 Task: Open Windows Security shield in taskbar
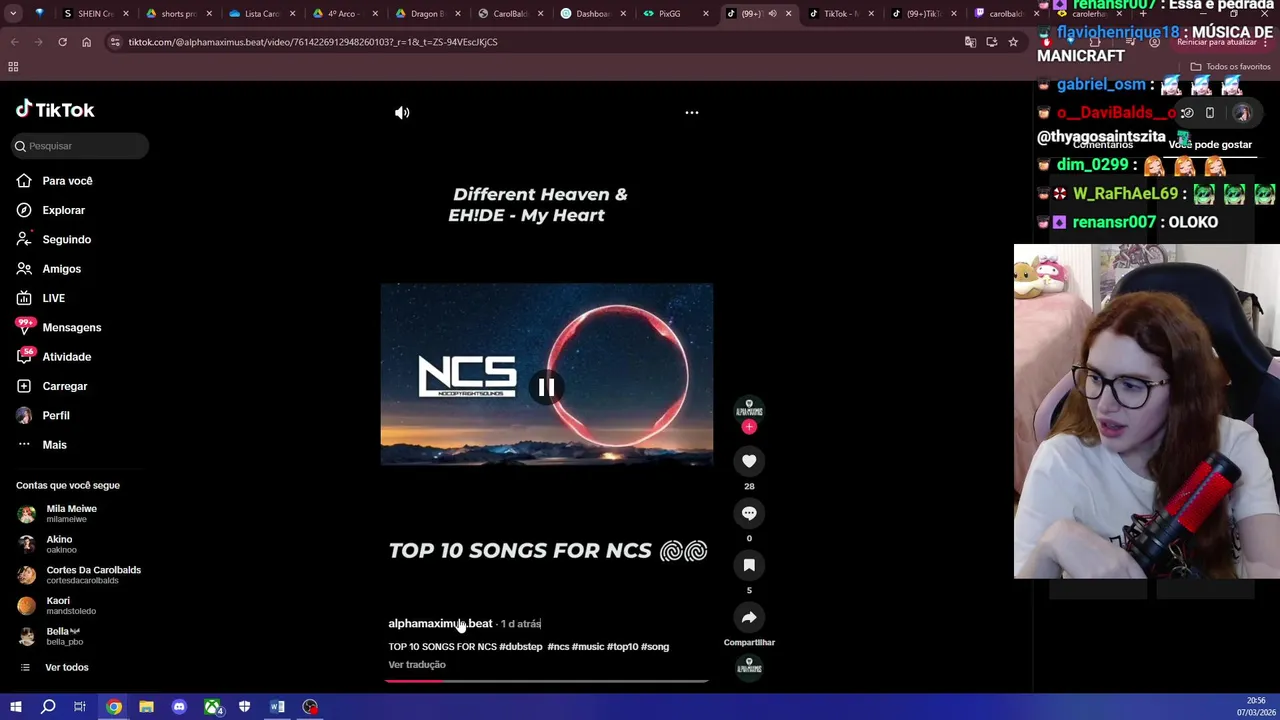(245, 707)
